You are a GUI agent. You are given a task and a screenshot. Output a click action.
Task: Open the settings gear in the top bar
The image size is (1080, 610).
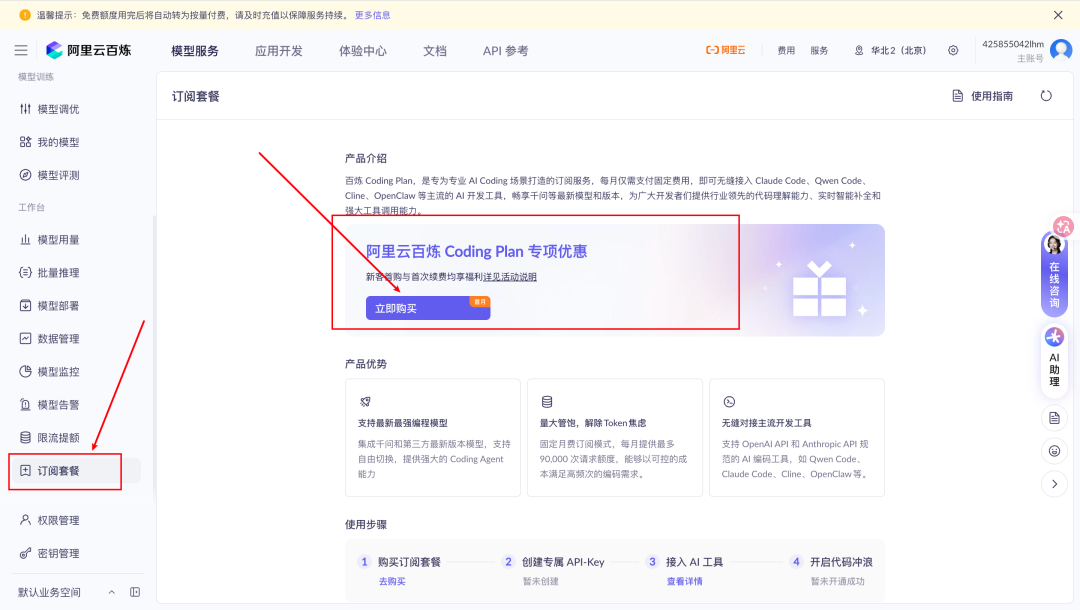tap(953, 49)
